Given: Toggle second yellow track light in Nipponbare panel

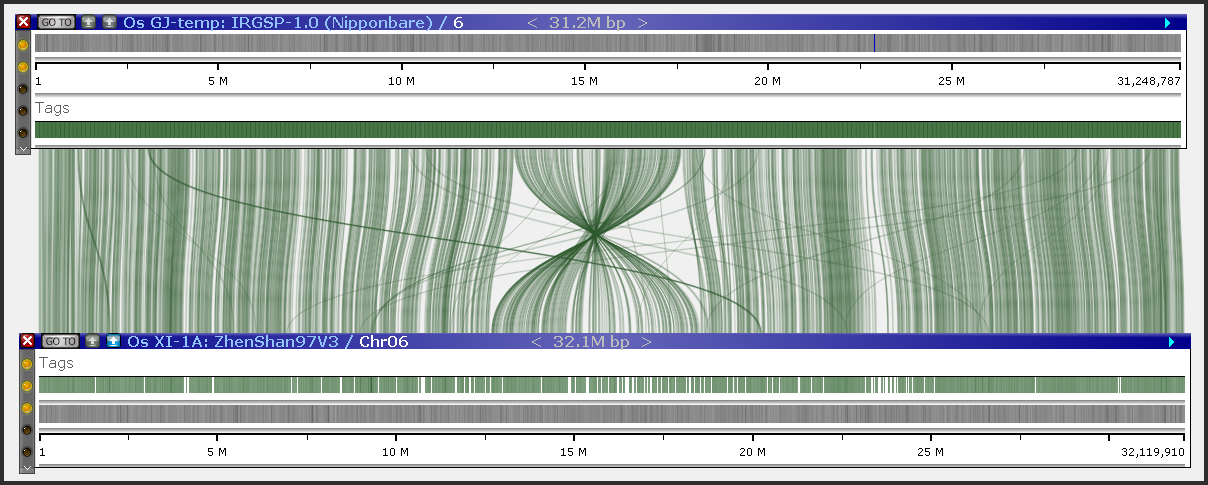Looking at the screenshot, I should click(x=23, y=66).
